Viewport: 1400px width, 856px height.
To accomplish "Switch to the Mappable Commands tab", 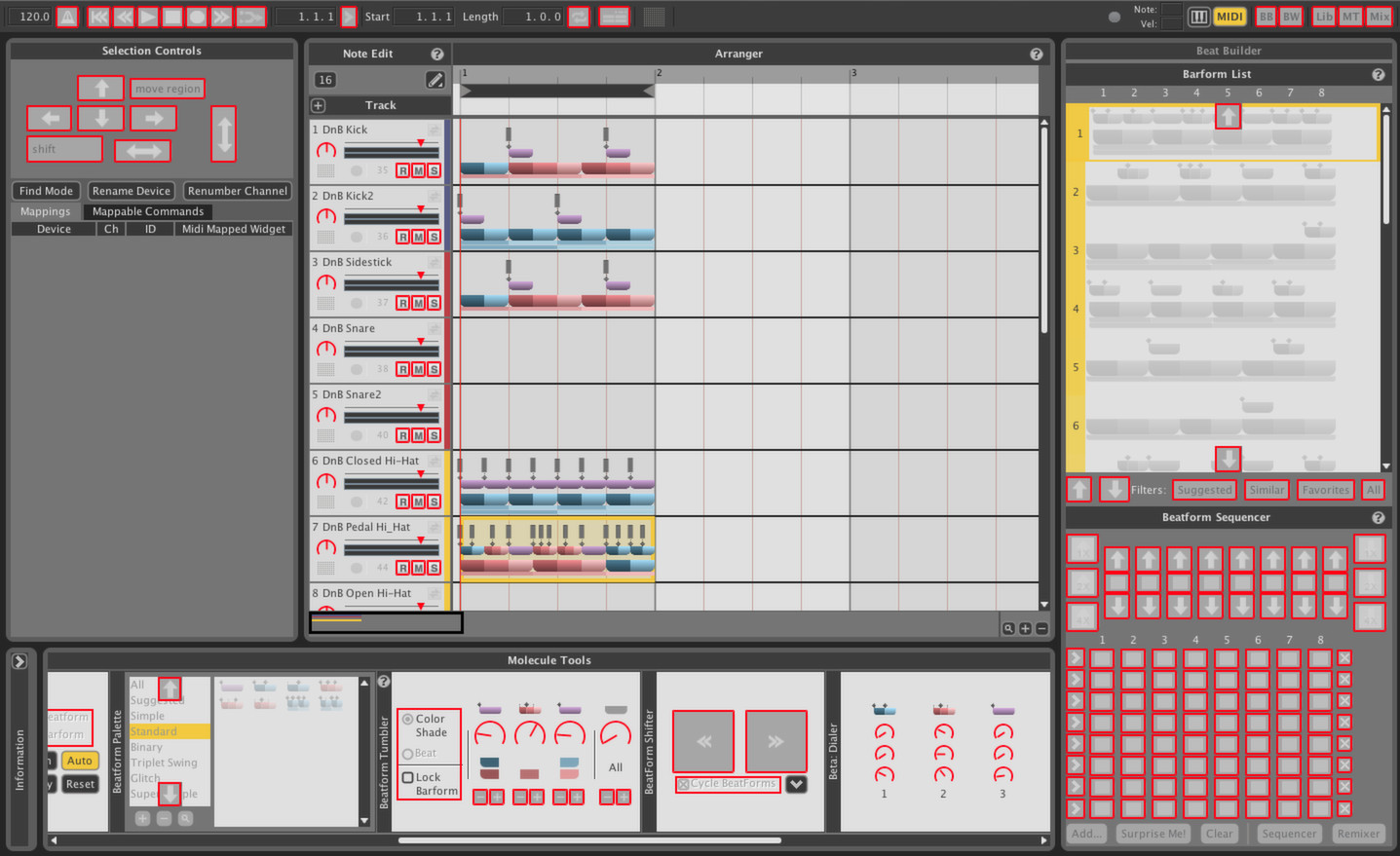I will coord(148,211).
